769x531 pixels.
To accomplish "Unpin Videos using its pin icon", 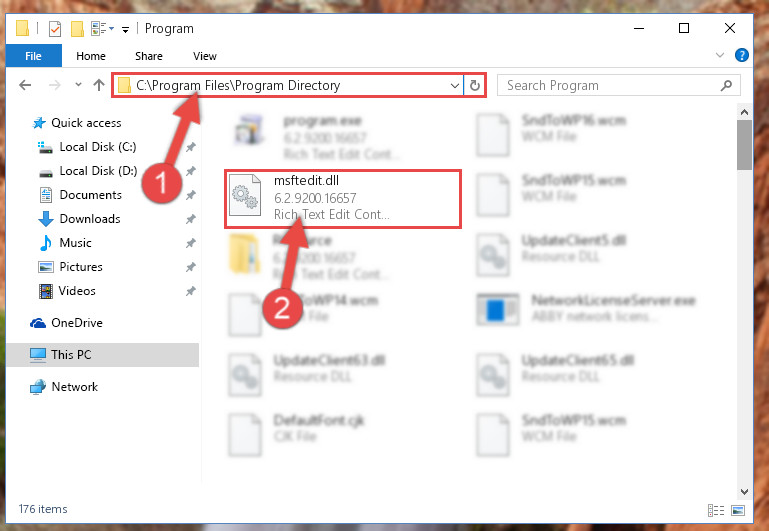I will [x=191, y=291].
